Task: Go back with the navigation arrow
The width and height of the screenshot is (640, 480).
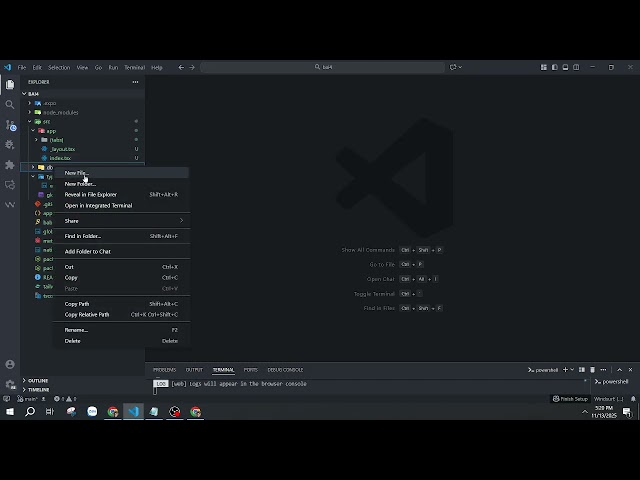Action: pos(181,67)
